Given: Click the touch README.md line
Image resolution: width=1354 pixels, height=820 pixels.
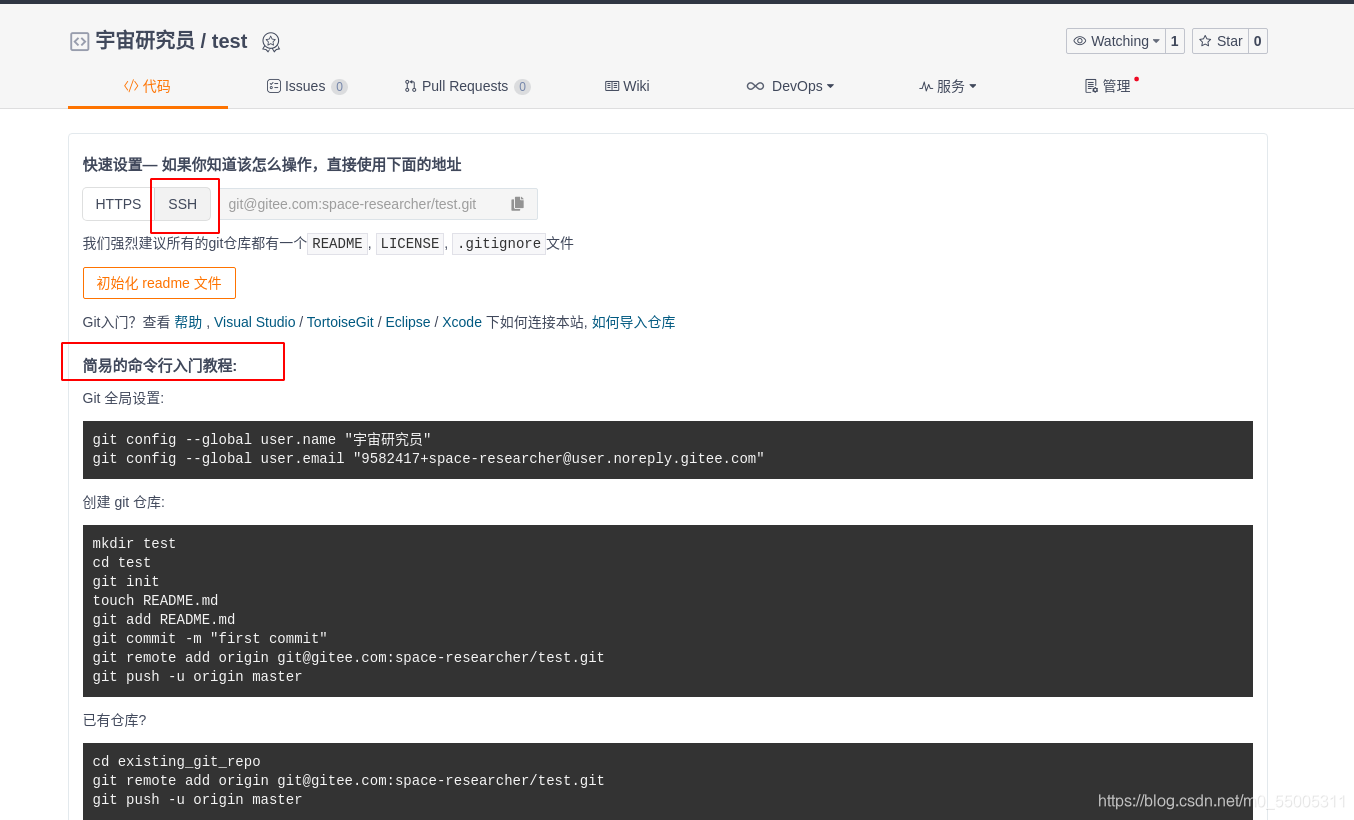Looking at the screenshot, I should (x=155, y=601).
